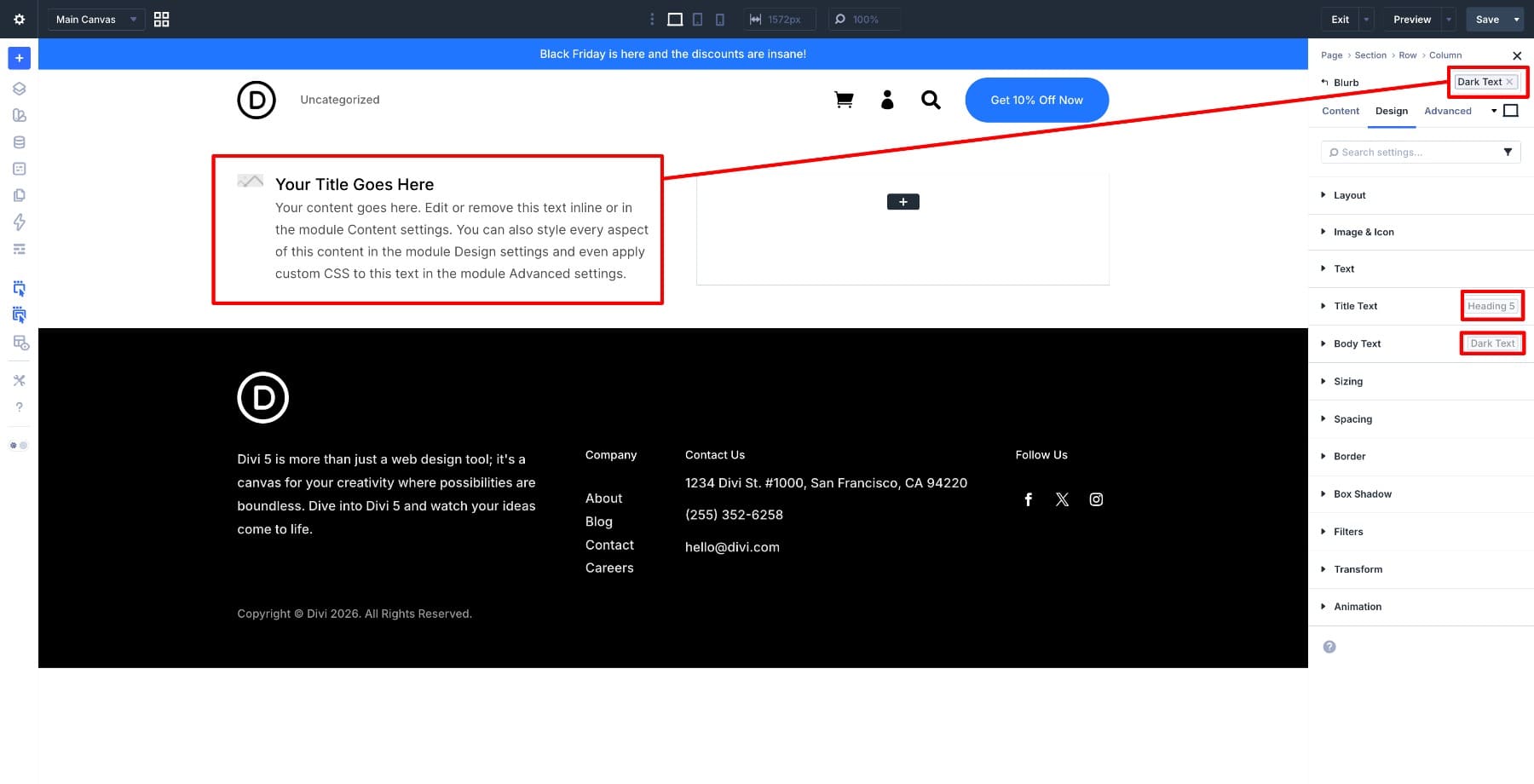Screen dimensions: 1534x784
Task: Expand the Text settings group
Action: coord(1421,268)
